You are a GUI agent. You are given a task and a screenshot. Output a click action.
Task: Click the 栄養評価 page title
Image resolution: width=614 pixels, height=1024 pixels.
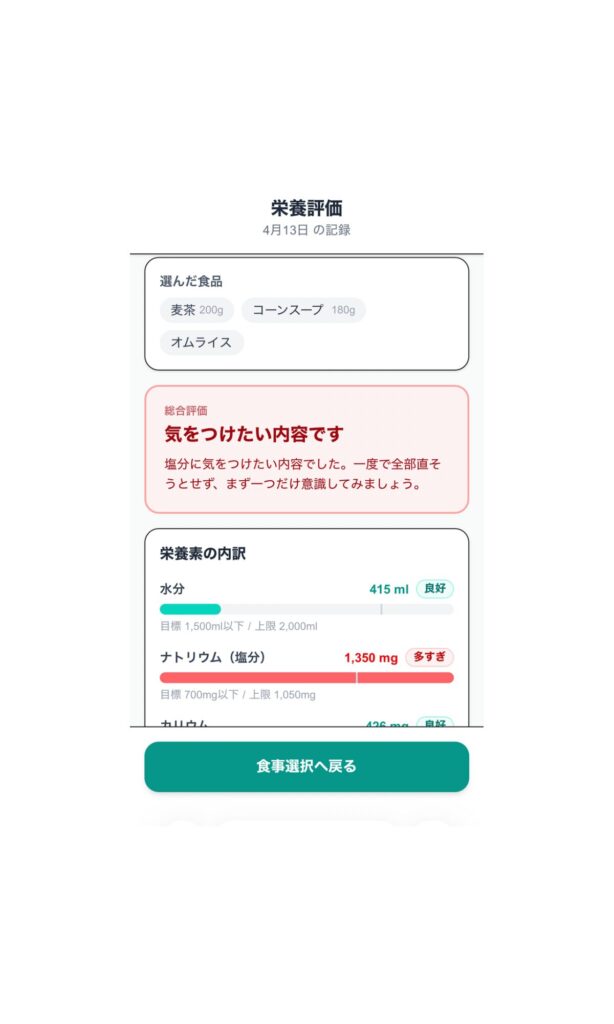306,208
